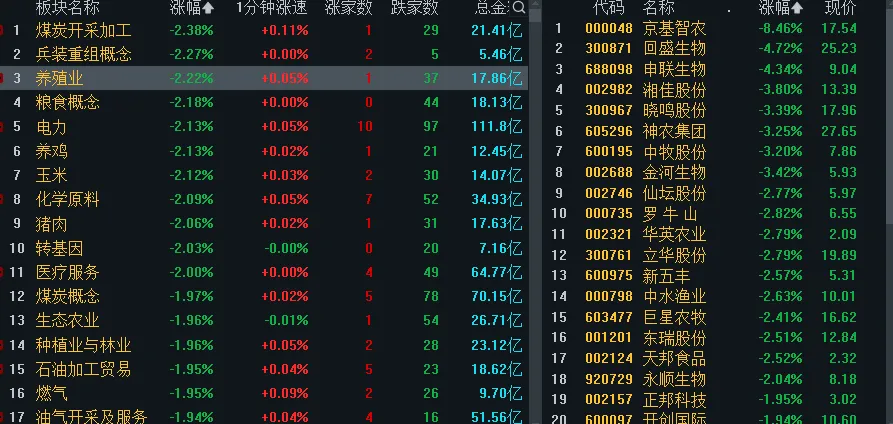Click the 19.89 current price cell
The height and width of the screenshot is (424, 893).
point(839,255)
